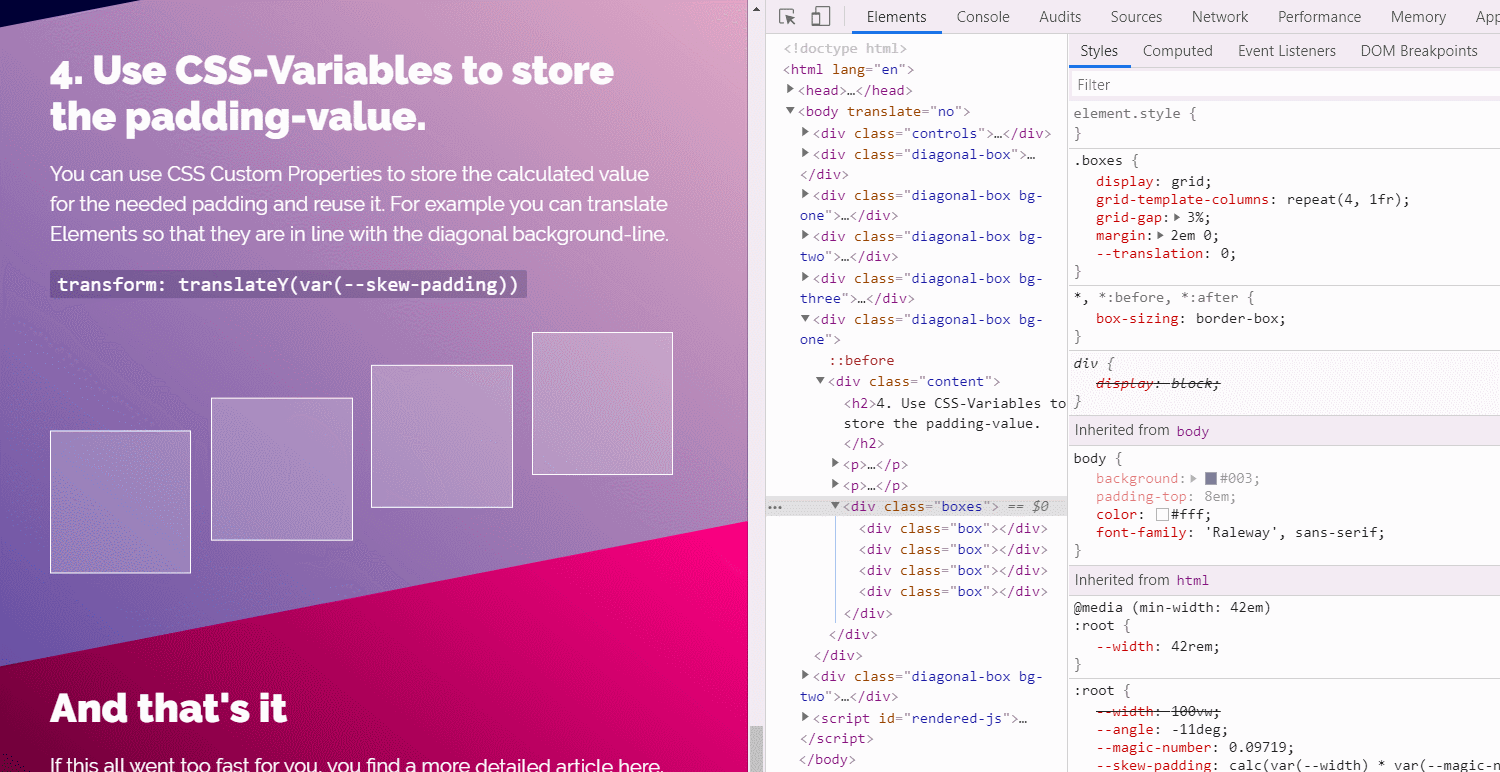Viewport: 1500px width, 772px height.
Task: Select the ::before pseudo-element row
Action: (x=861, y=360)
